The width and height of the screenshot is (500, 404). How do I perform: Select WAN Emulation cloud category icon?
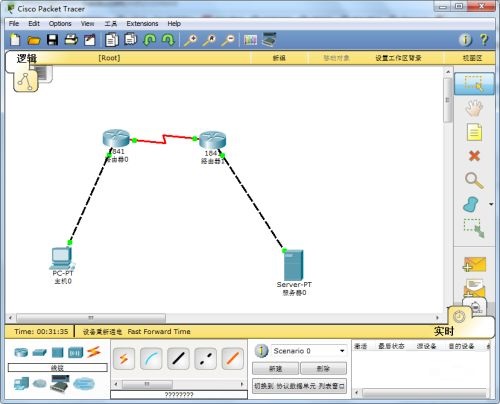(x=39, y=384)
